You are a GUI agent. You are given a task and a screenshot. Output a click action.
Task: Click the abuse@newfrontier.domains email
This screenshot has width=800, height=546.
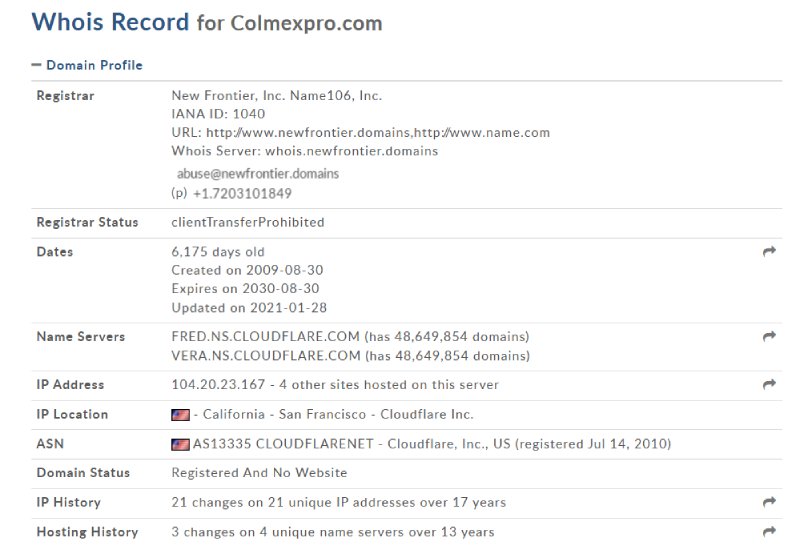(x=258, y=174)
